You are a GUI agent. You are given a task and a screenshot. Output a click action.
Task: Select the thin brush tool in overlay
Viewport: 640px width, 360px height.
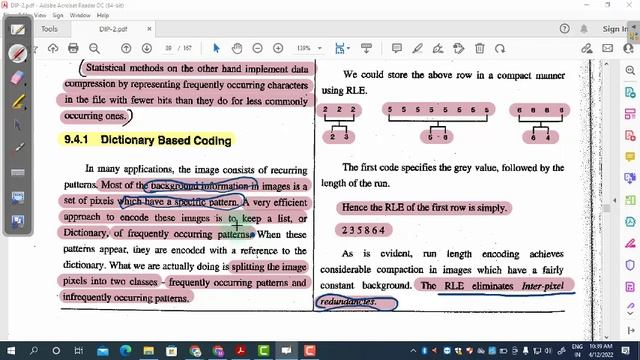point(18,148)
